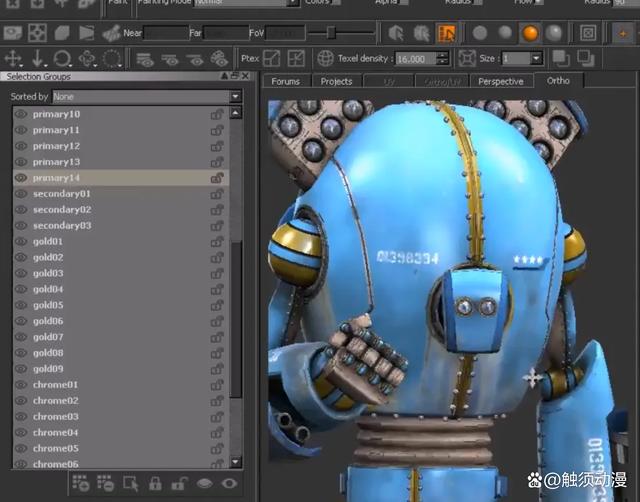Screen dimensions: 640x502
Task: Remove the current selection group
Action: click(105, 484)
